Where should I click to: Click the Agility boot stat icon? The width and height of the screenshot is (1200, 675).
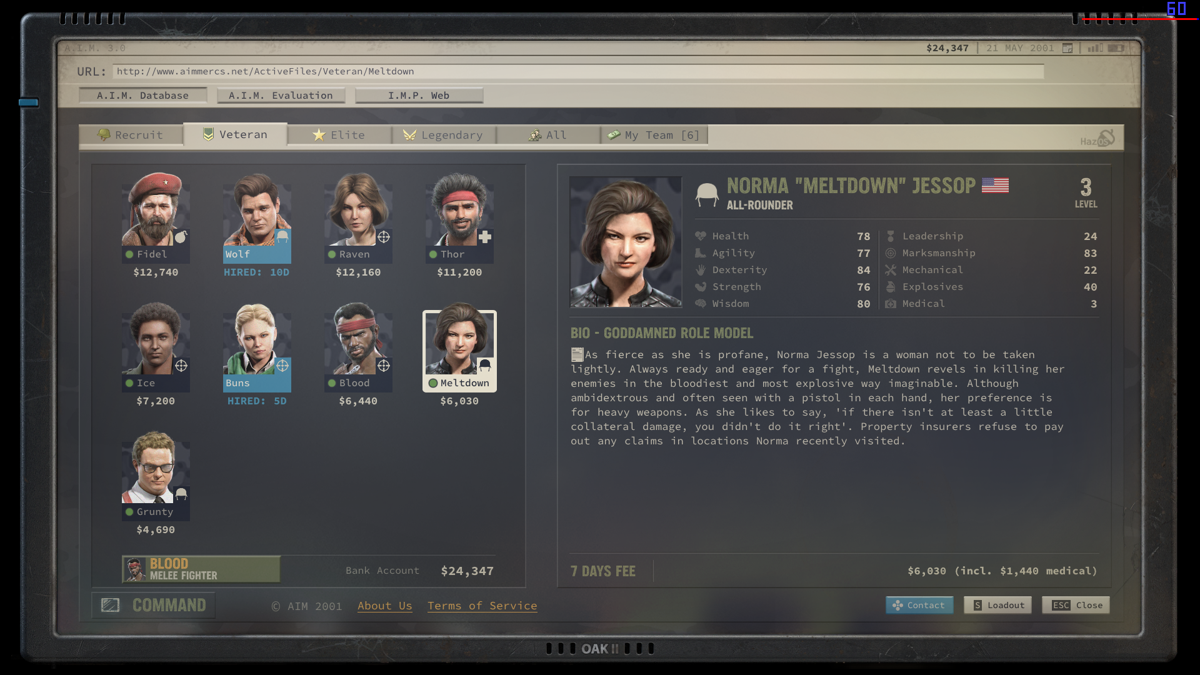coord(701,253)
